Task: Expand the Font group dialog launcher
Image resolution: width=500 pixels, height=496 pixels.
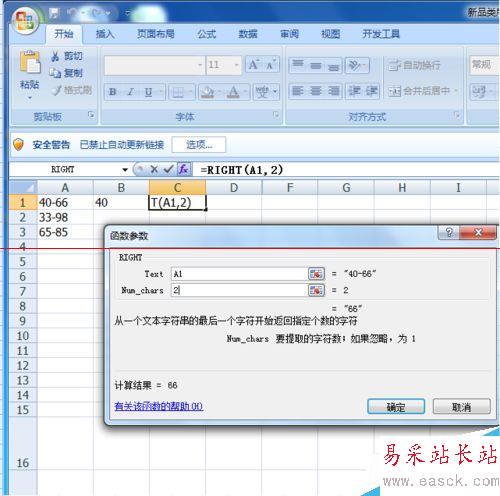Action: 276,115
